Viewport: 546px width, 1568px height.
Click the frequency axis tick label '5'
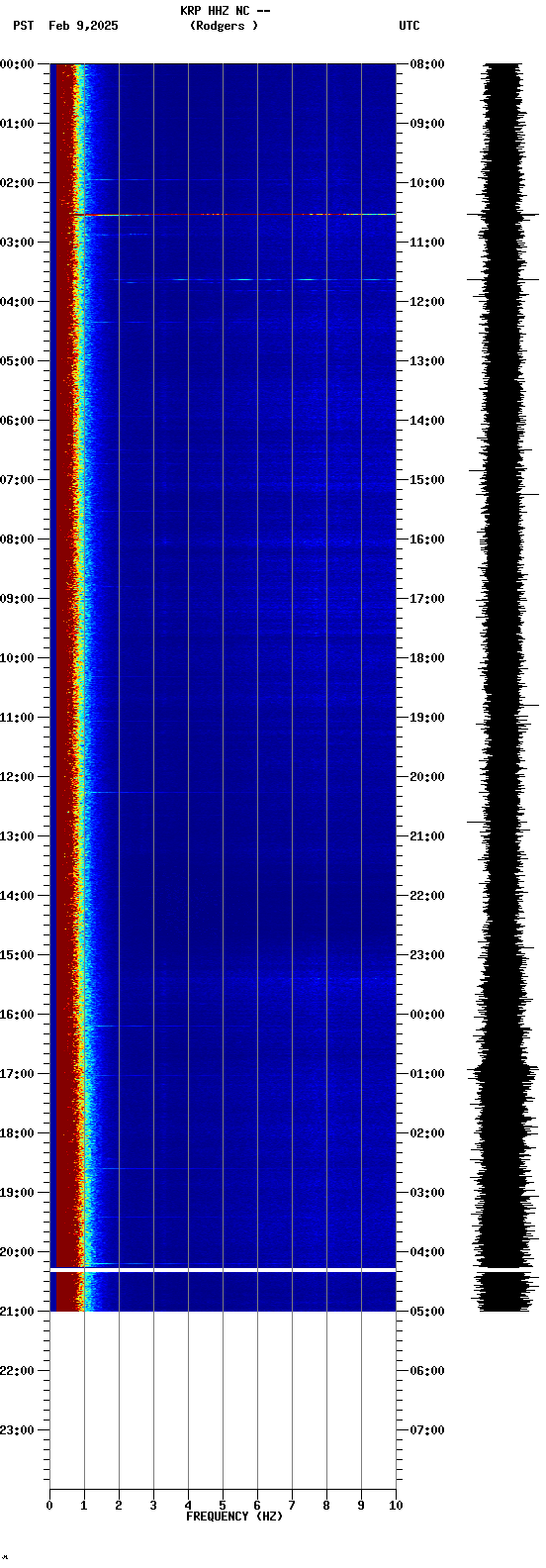coord(223,1506)
